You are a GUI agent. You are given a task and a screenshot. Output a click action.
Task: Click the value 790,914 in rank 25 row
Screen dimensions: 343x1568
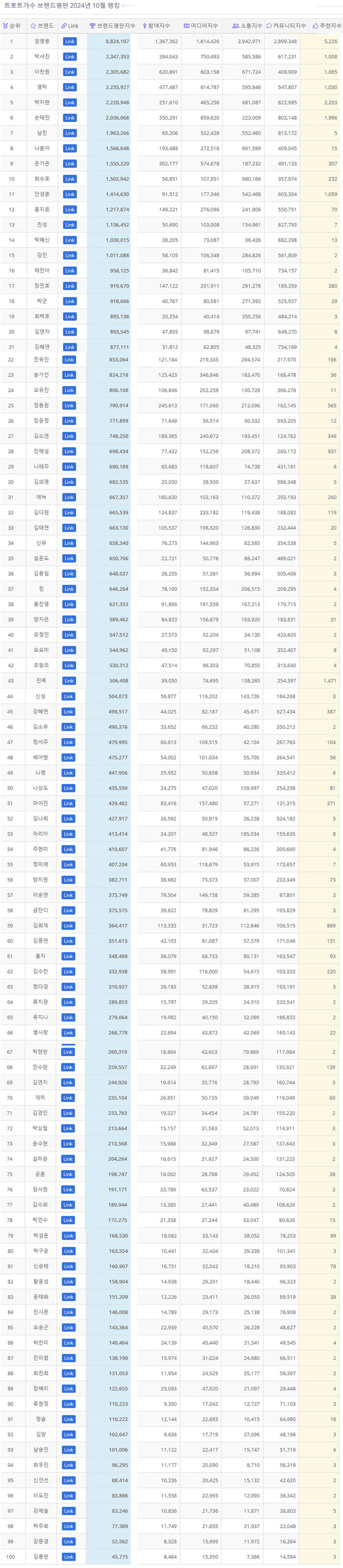coord(119,405)
